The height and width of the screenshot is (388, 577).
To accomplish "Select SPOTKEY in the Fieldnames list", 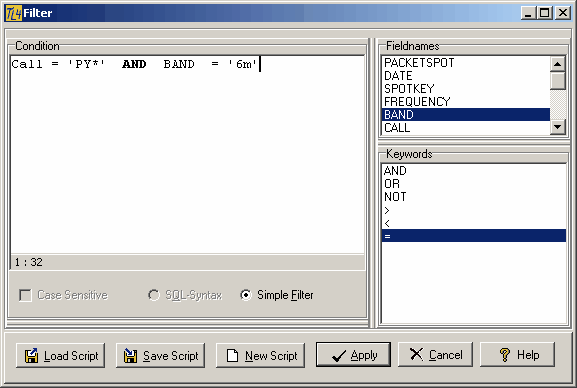I will pos(466,89).
